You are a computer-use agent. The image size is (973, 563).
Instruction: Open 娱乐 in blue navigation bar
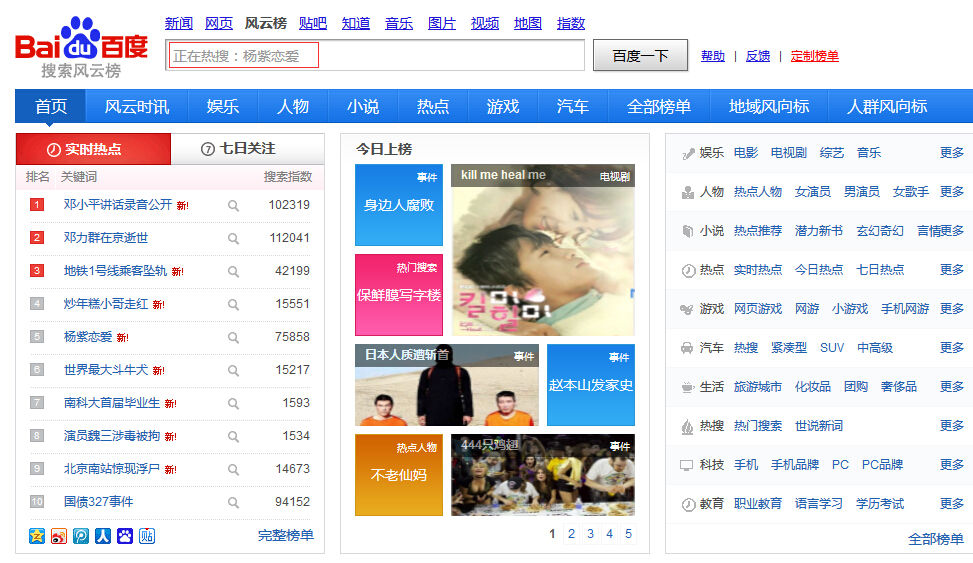(x=223, y=107)
